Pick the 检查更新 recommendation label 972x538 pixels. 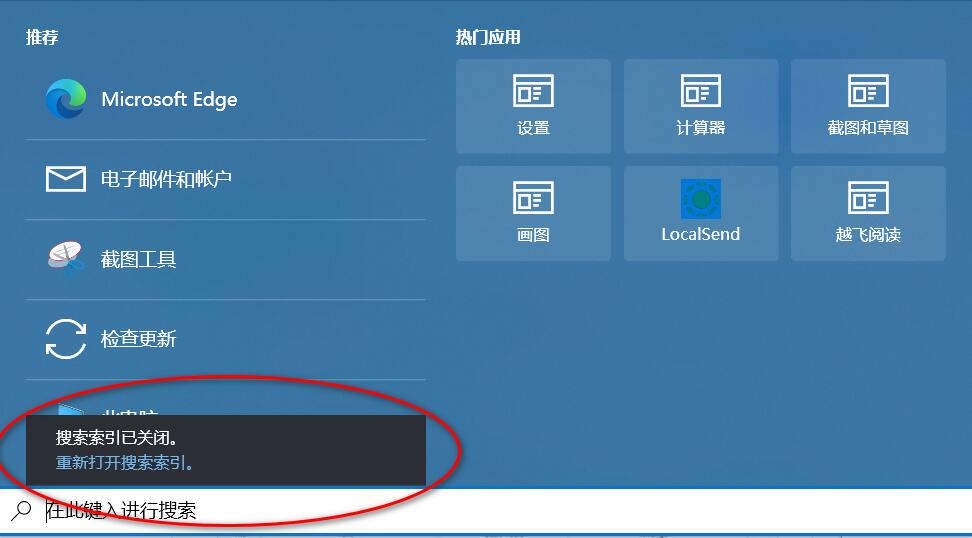click(138, 339)
